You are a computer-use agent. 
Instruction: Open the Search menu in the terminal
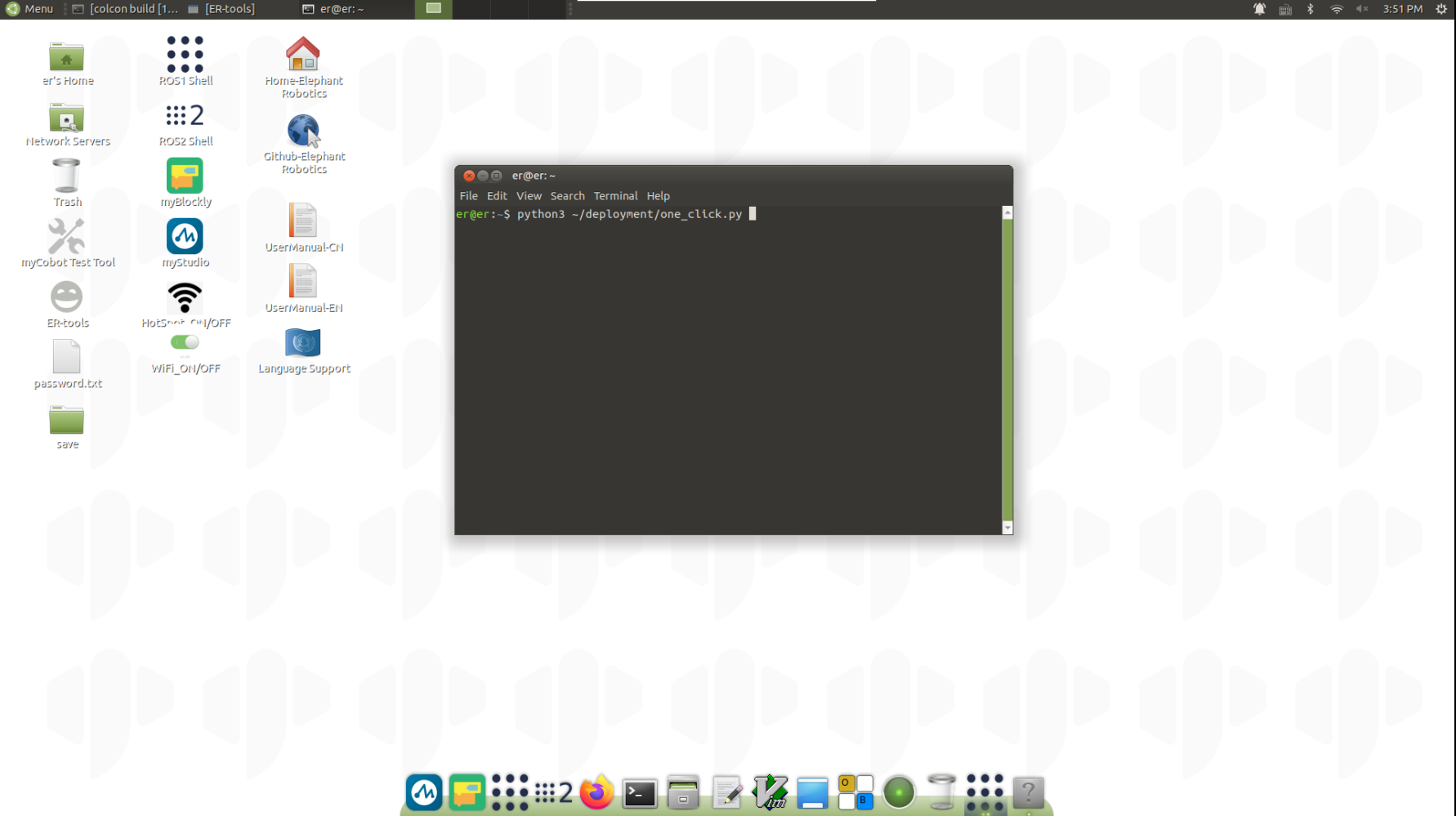pyautogui.click(x=567, y=196)
